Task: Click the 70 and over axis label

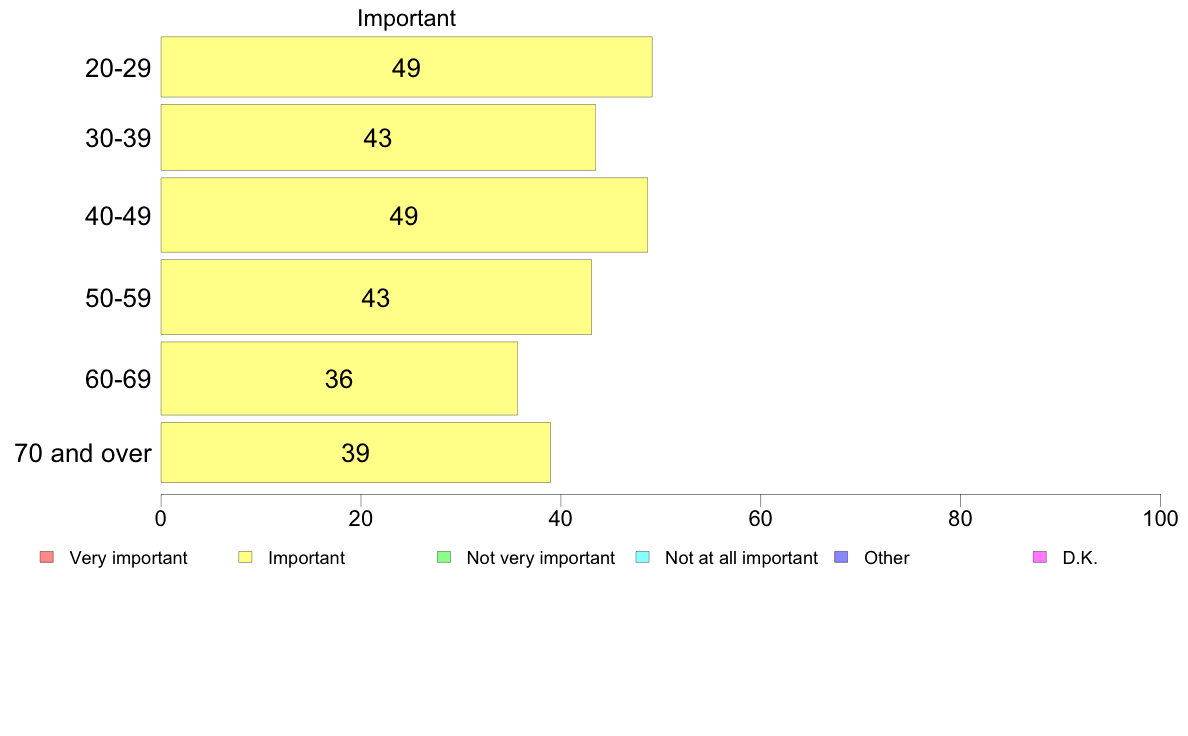Action: pyautogui.click(x=83, y=453)
